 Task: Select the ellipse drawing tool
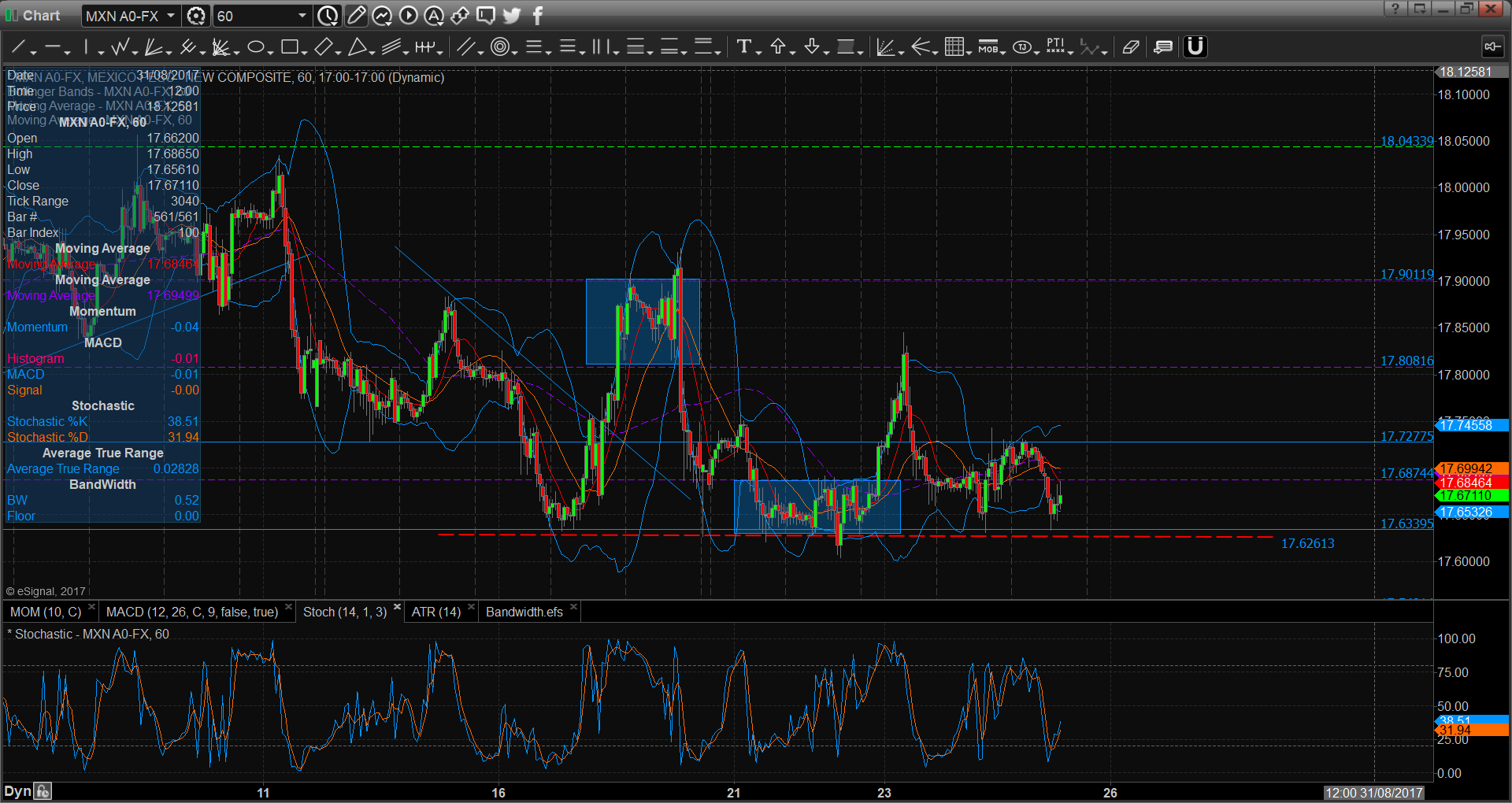pos(255,47)
